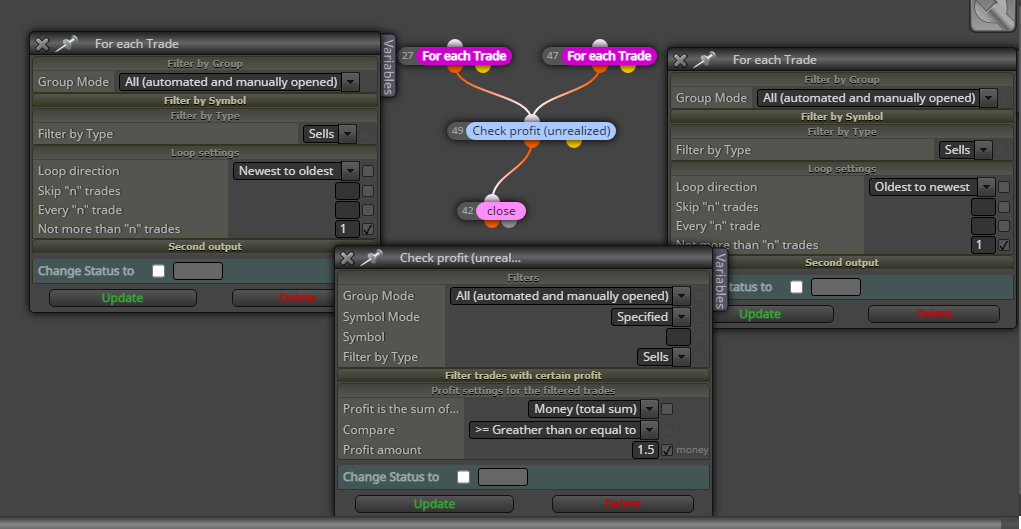Click the pin icon on the right For each Trade panel
Screen dimensions: 1021x529
[x=705, y=60]
